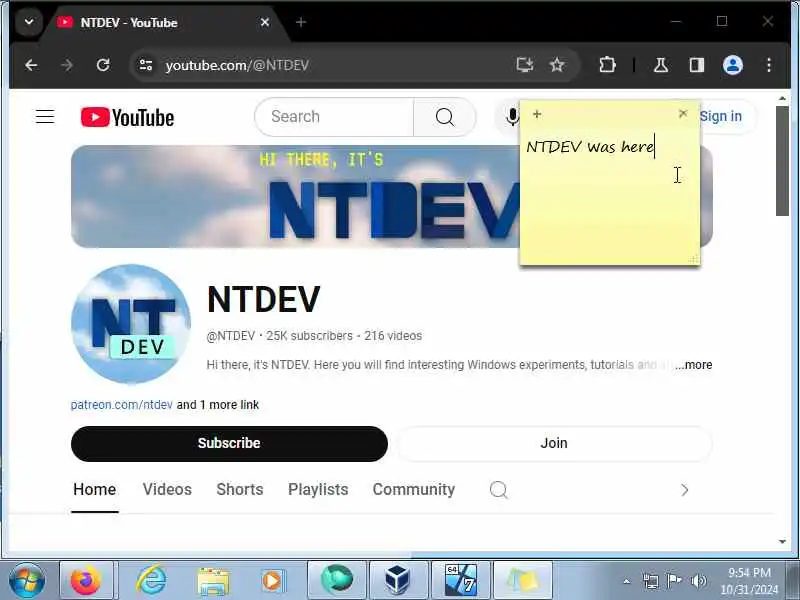The image size is (800, 600).
Task: Open YouTube hamburger guide menu
Action: (45, 117)
